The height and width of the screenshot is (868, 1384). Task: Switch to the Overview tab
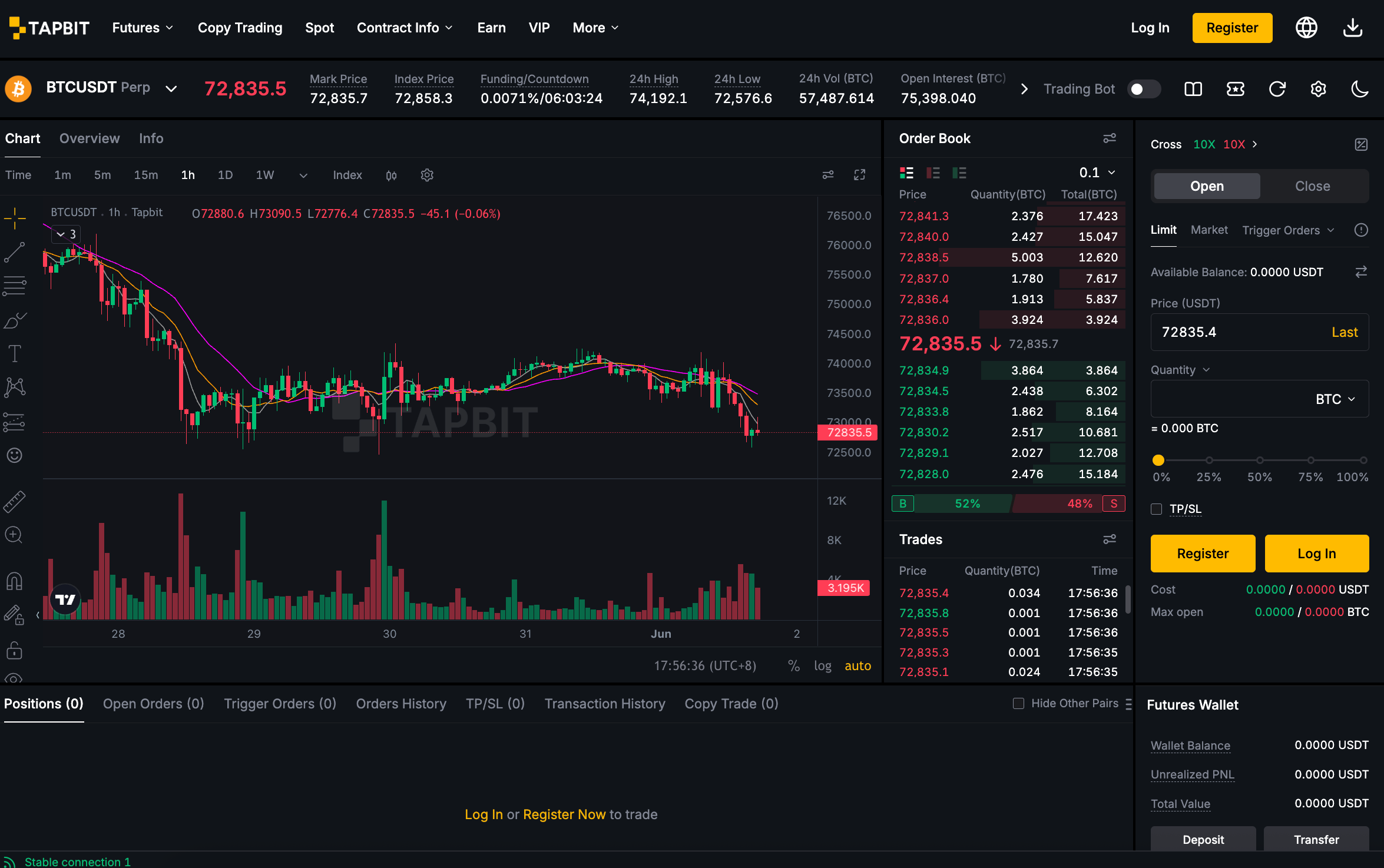(x=90, y=138)
